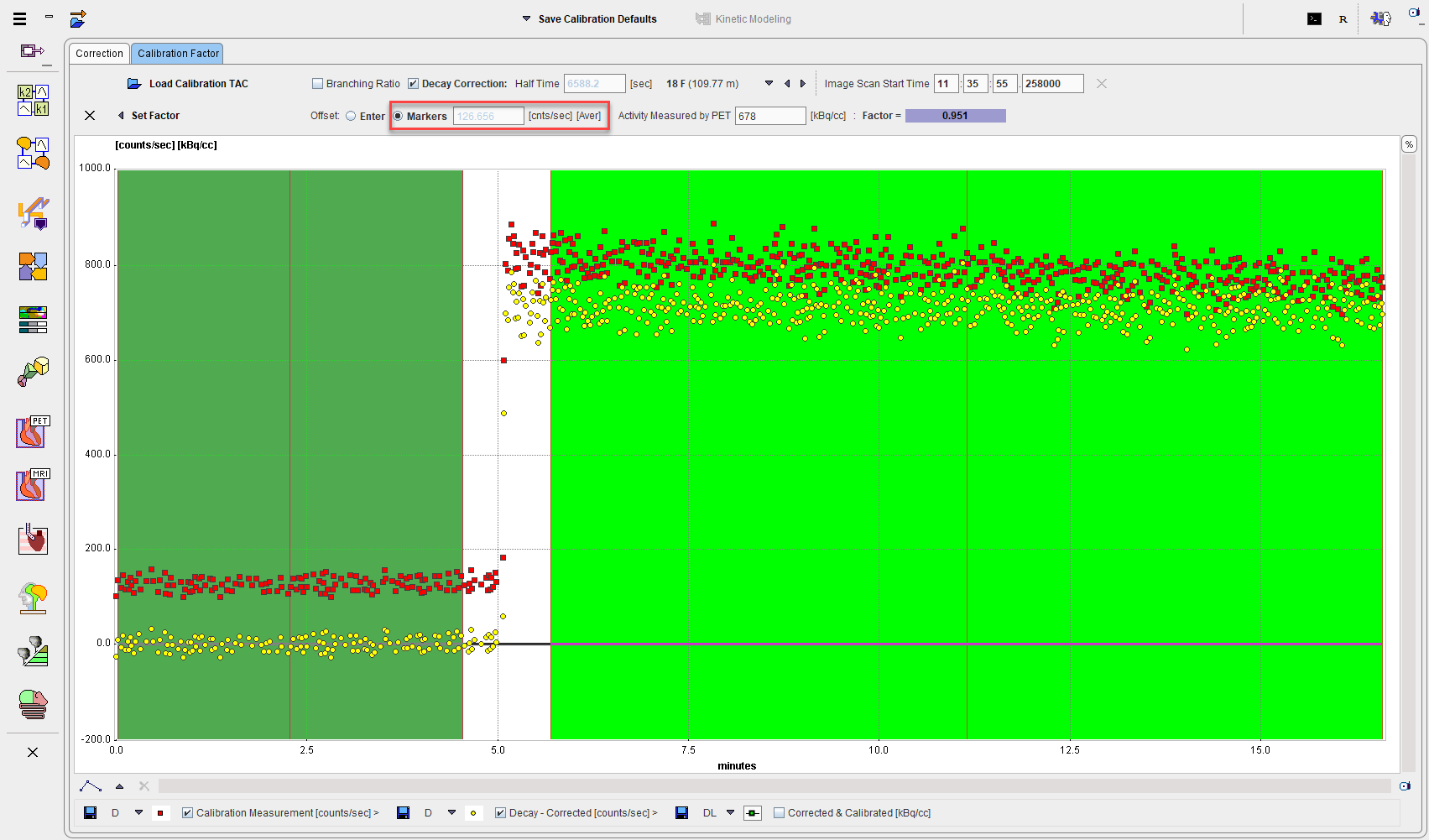The height and width of the screenshot is (840, 1429).
Task: Collapse with arrow left of Set Factor
Action: 121,116
